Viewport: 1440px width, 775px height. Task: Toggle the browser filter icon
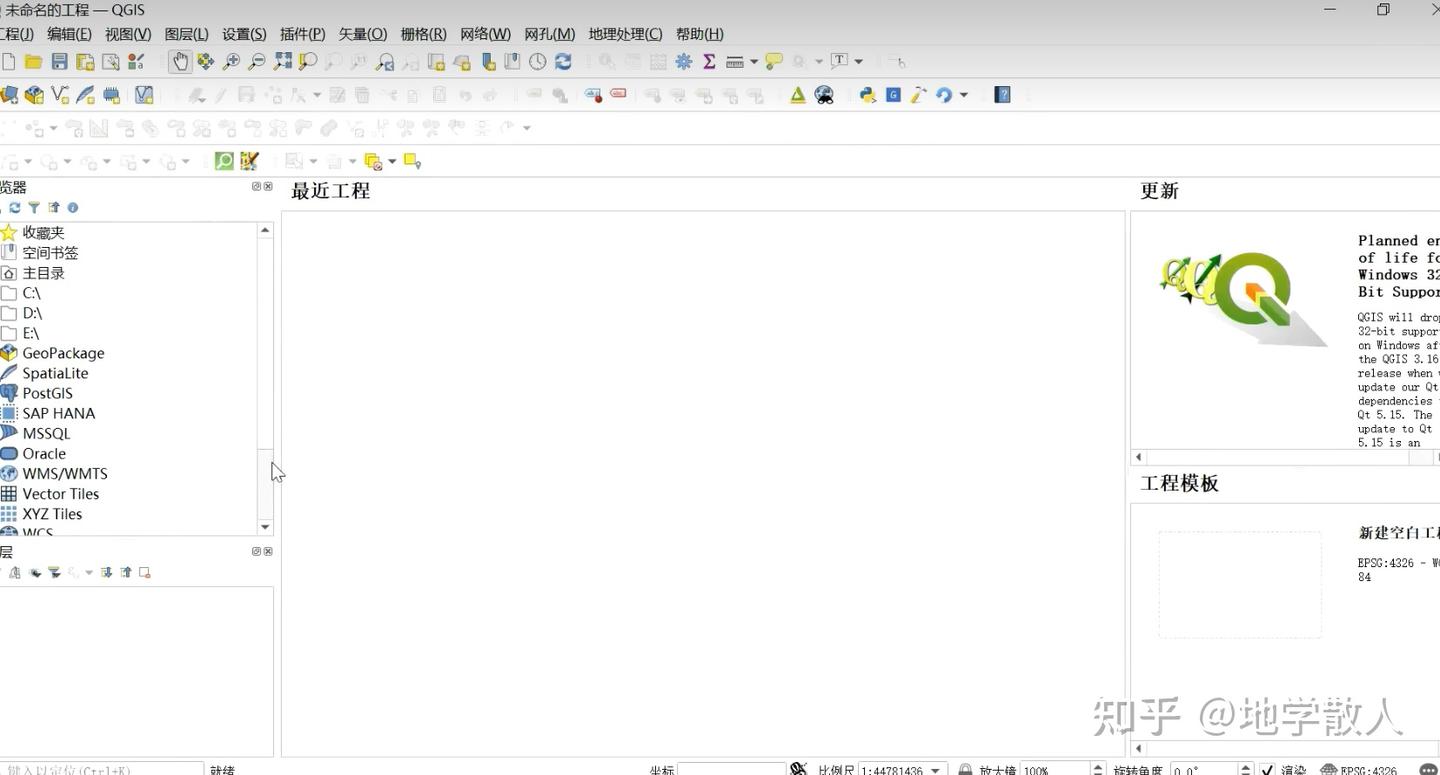pyautogui.click(x=35, y=207)
